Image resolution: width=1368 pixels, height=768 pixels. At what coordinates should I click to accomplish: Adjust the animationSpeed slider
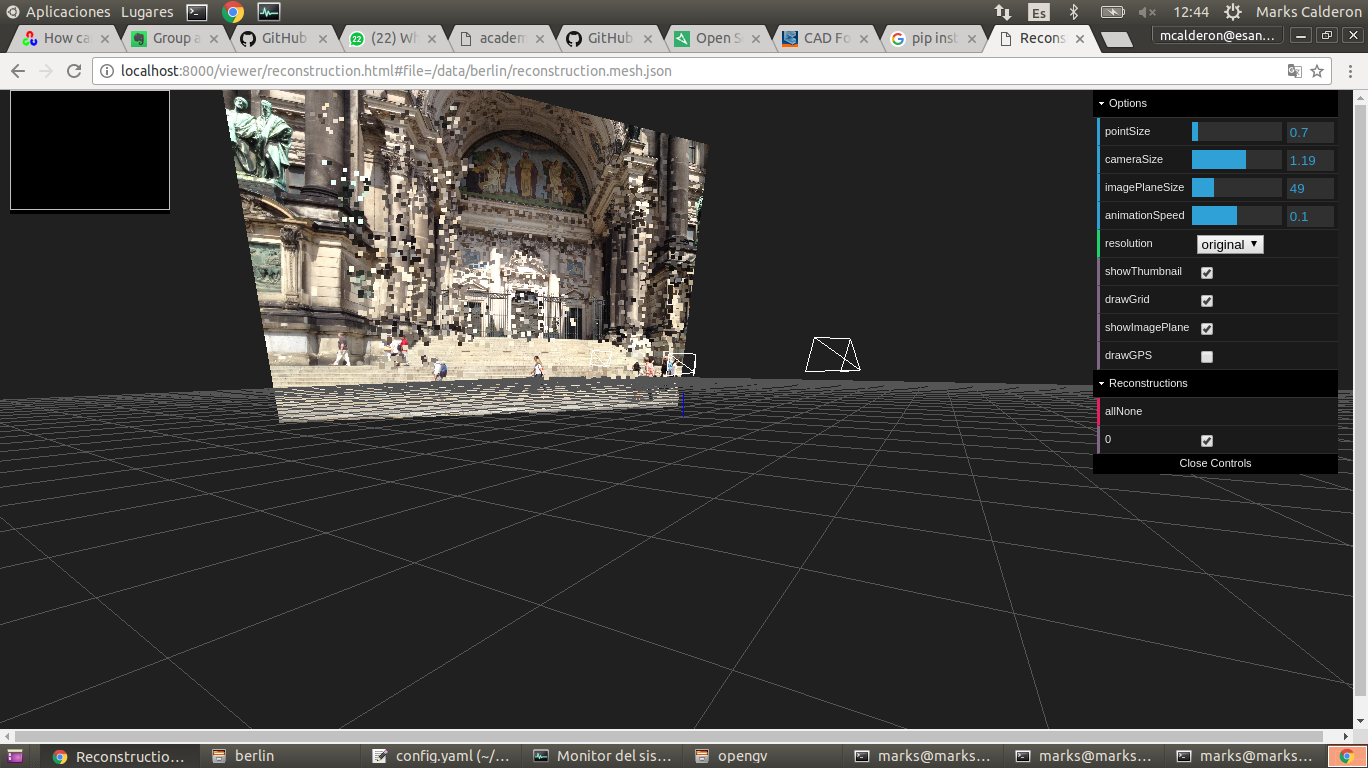tap(1236, 216)
